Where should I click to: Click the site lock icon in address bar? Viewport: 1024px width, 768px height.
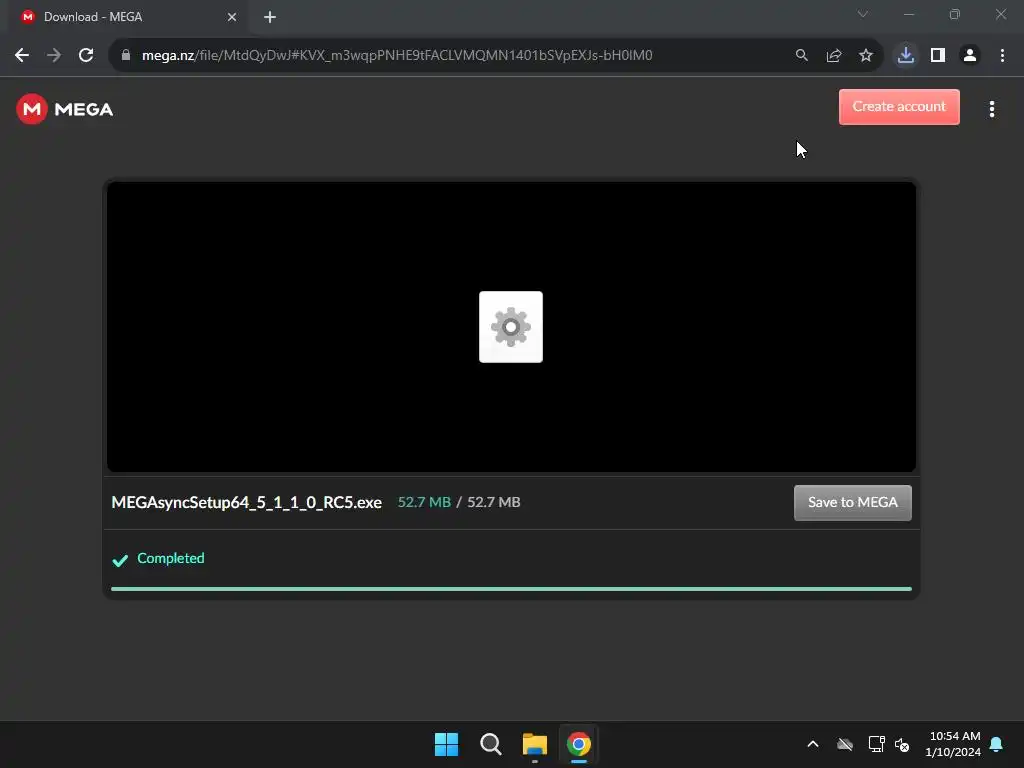(126, 56)
